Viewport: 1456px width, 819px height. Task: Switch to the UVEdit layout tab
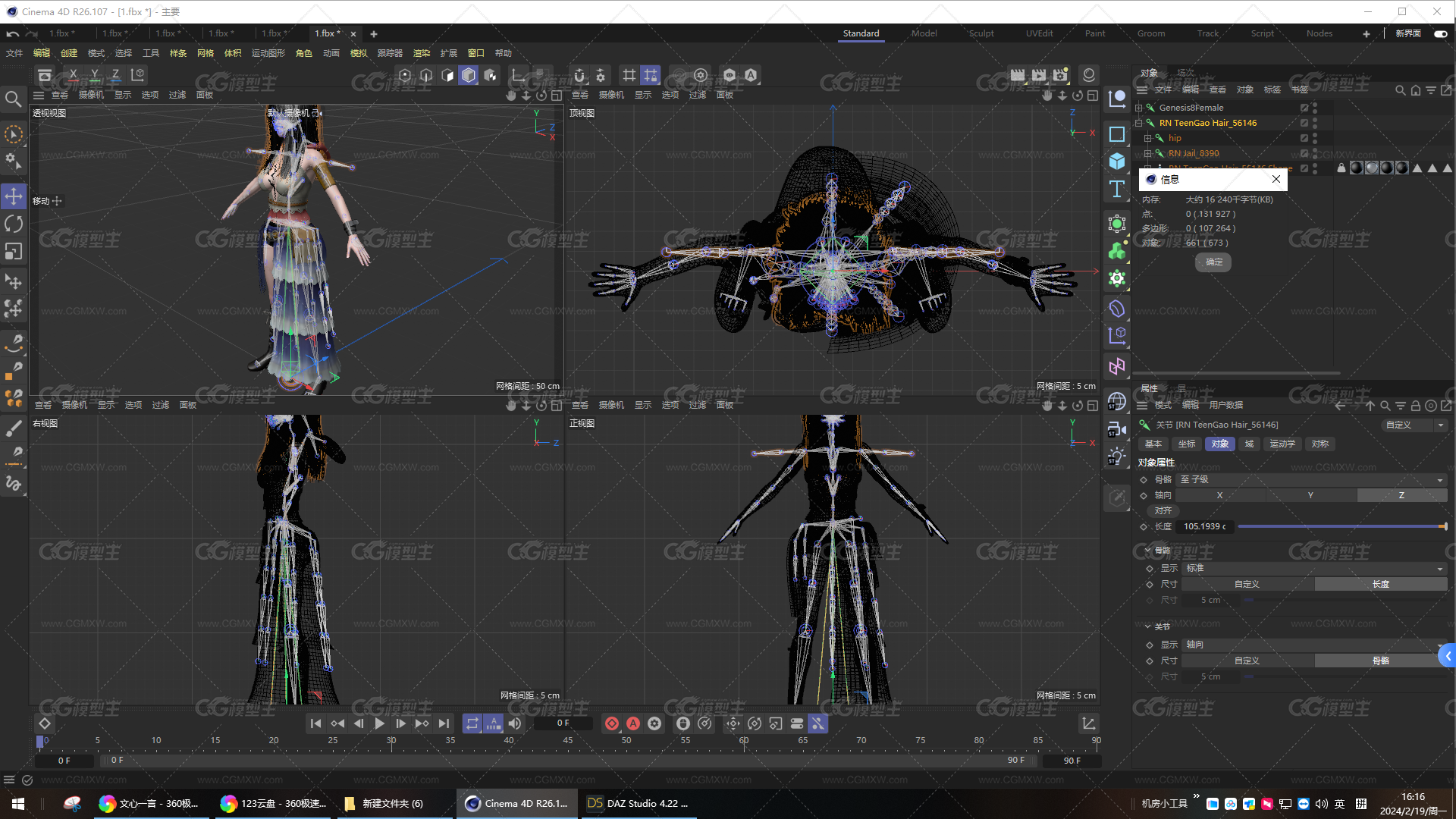[1039, 33]
